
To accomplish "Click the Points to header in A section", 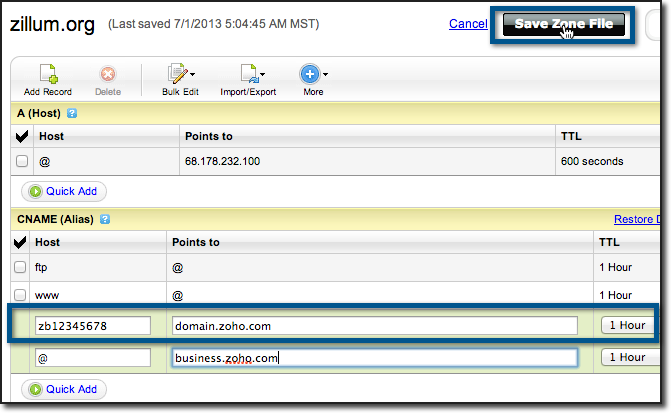I will [x=209, y=136].
